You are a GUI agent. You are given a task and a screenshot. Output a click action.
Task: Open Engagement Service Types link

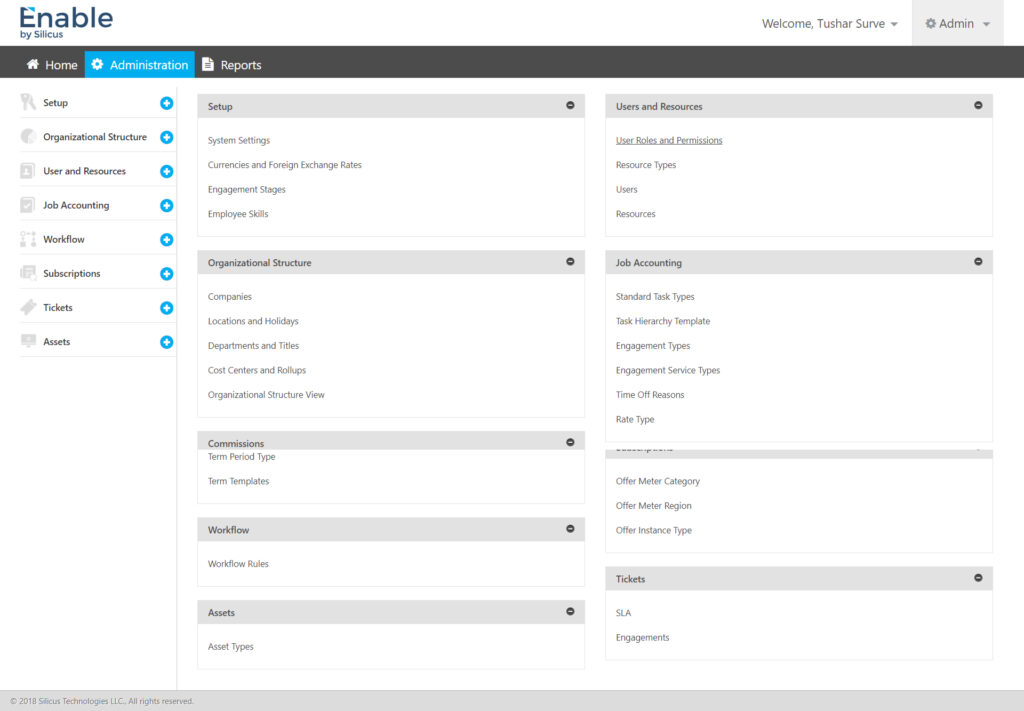click(667, 370)
